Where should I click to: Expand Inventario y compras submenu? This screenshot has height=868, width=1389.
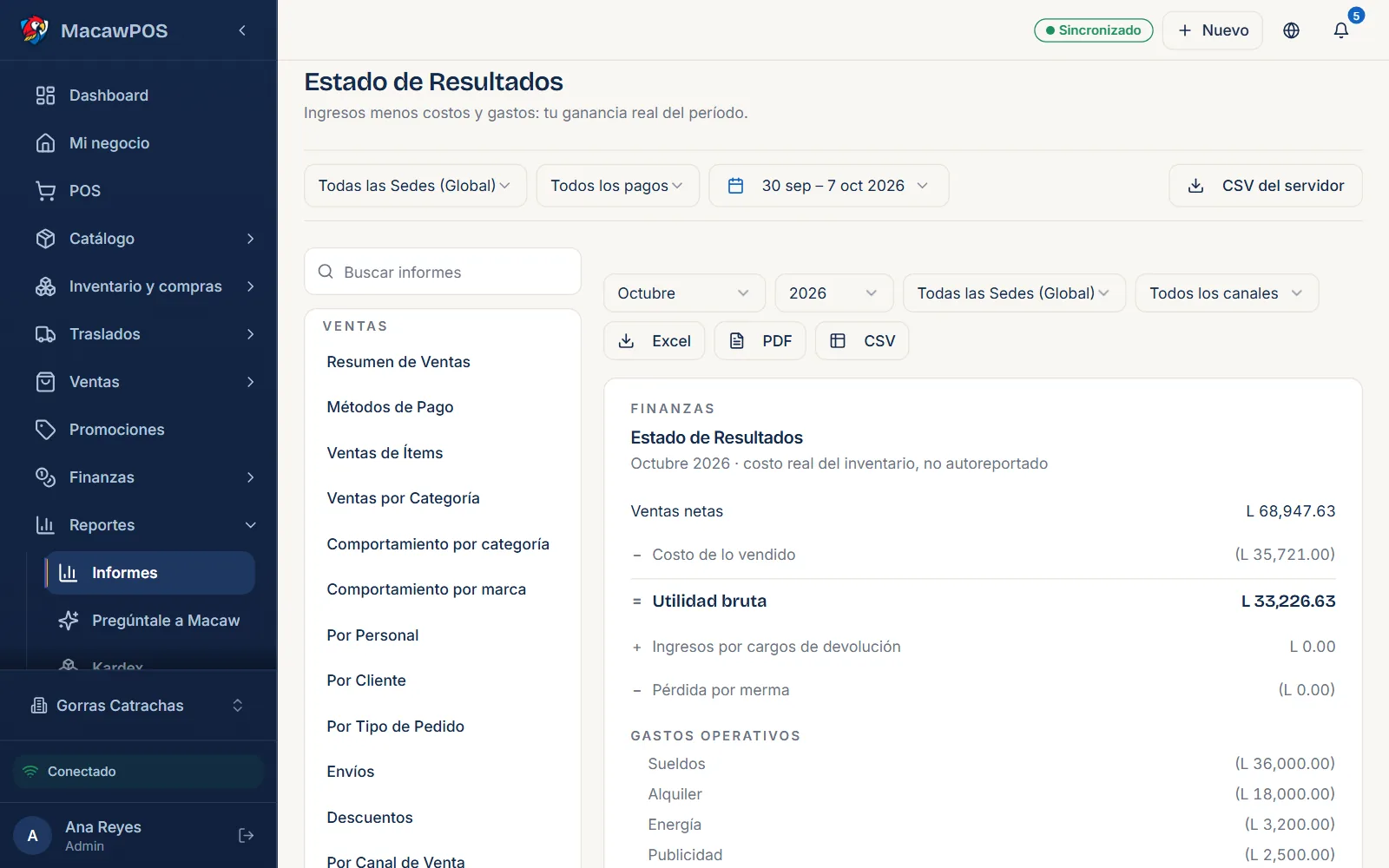(250, 286)
